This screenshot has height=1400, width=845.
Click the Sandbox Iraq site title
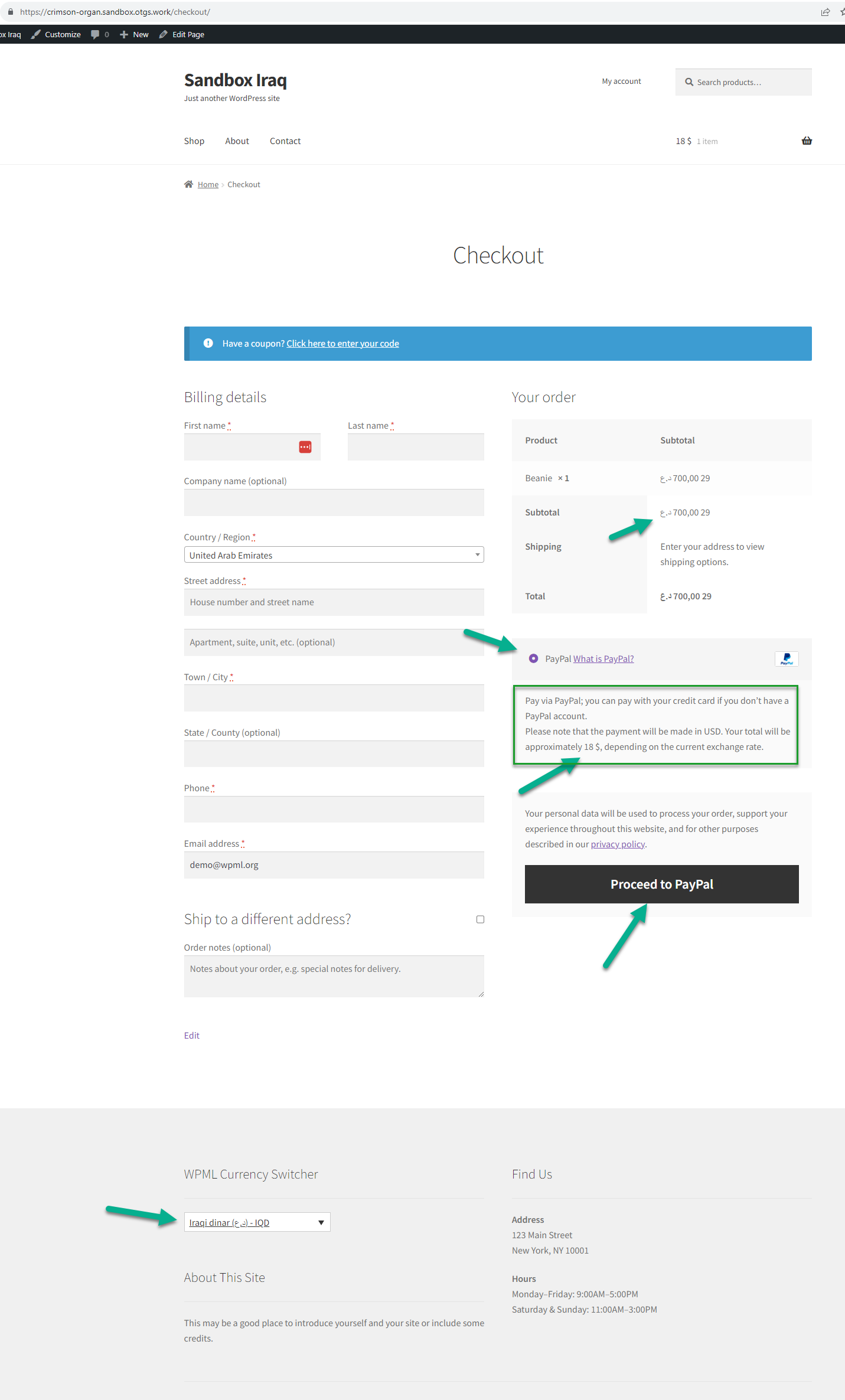pyautogui.click(x=236, y=80)
